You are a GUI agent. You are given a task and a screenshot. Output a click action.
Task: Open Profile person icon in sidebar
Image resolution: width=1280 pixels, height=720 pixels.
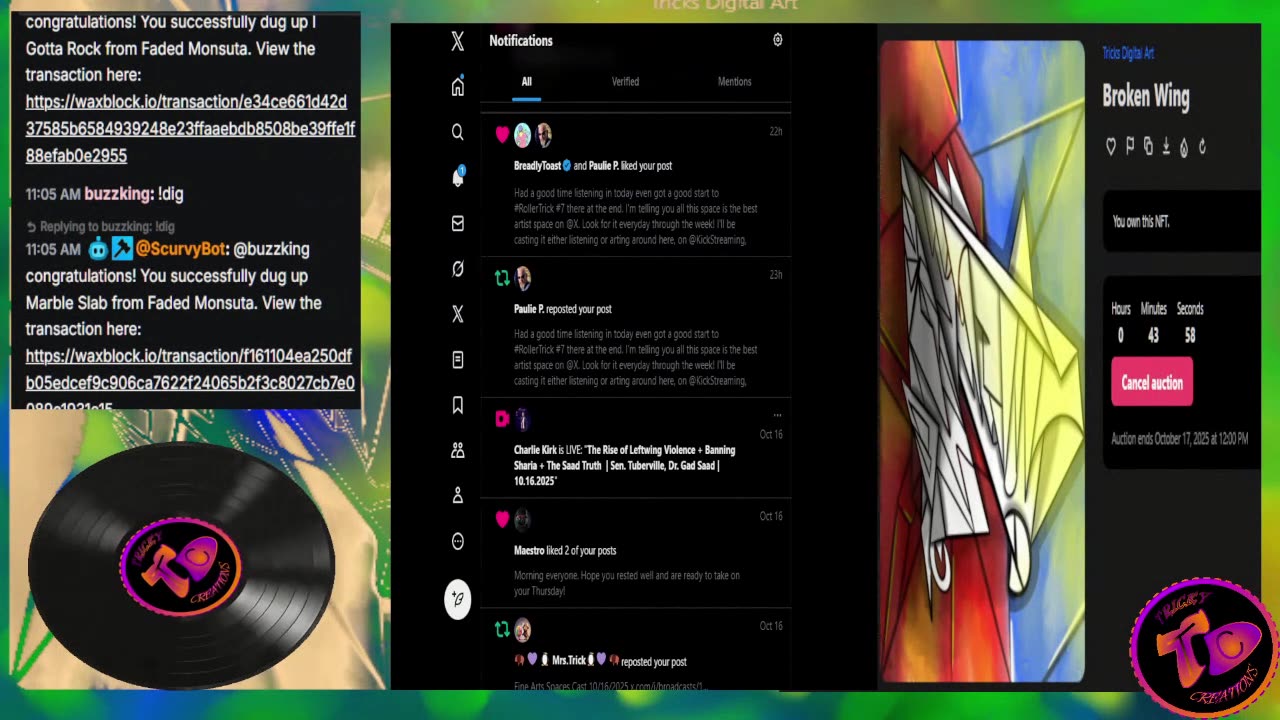point(457,496)
